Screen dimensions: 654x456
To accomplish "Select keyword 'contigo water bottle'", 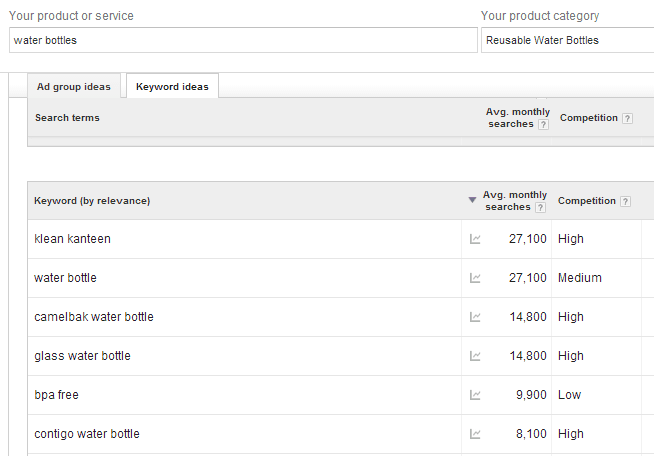I will click(x=87, y=434).
